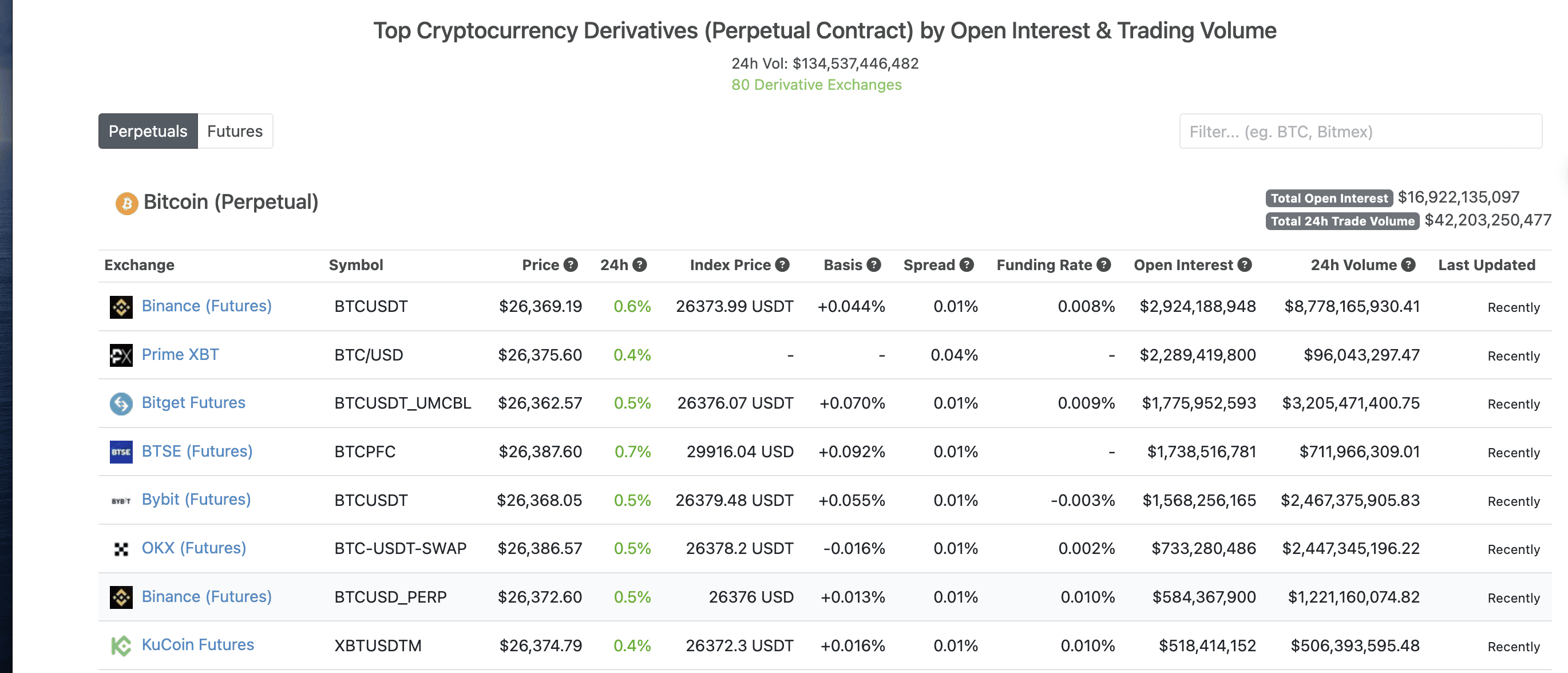Click the Open Interest help question mark
The height and width of the screenshot is (673, 1568).
[x=1245, y=266]
